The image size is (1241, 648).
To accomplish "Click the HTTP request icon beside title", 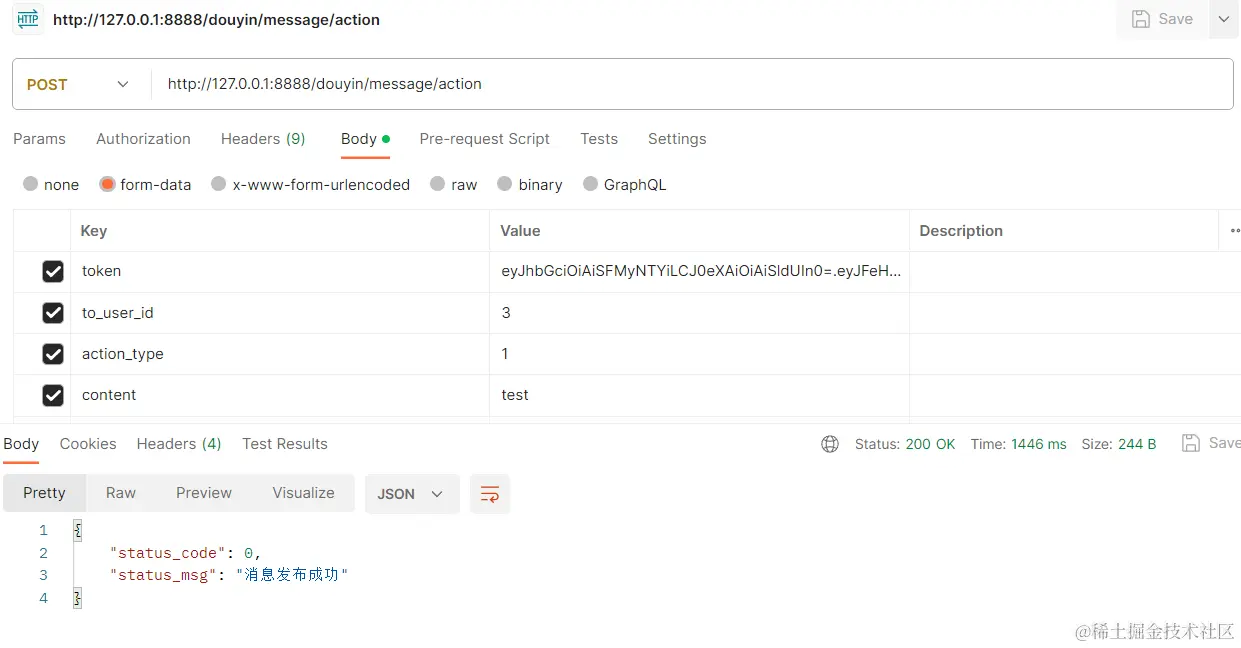I will pyautogui.click(x=28, y=19).
